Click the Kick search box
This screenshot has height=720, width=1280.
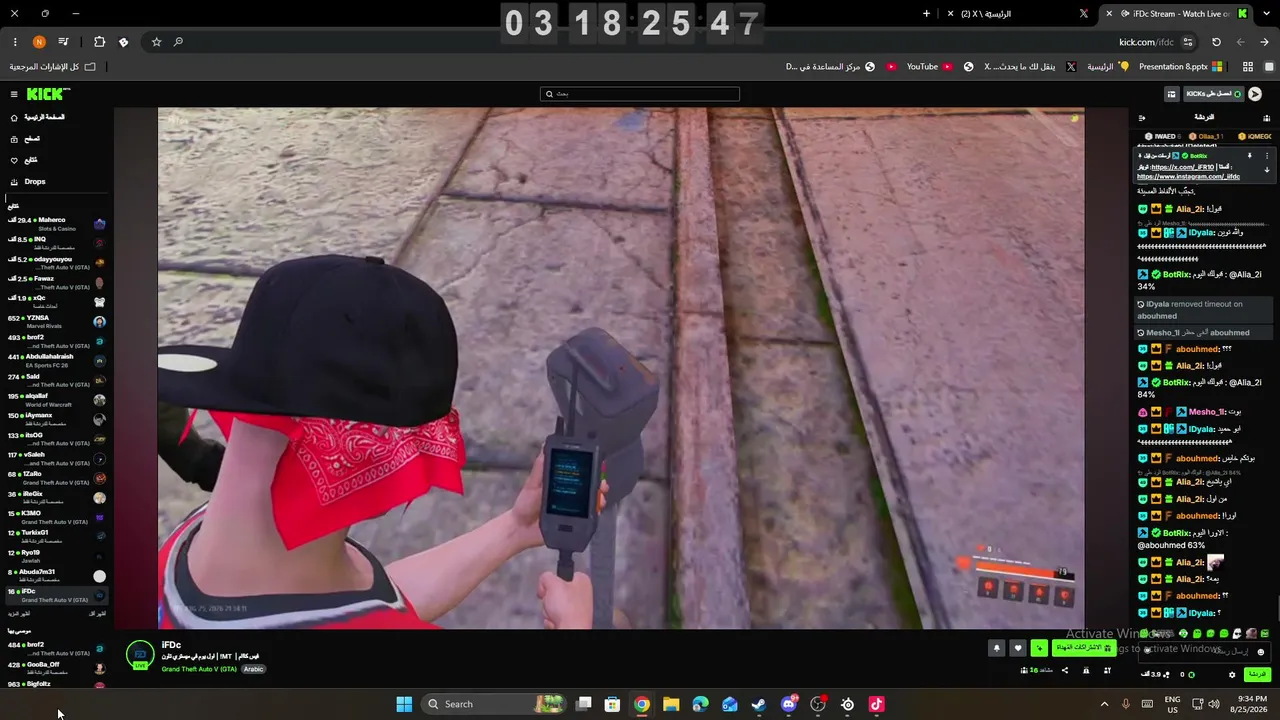640,94
